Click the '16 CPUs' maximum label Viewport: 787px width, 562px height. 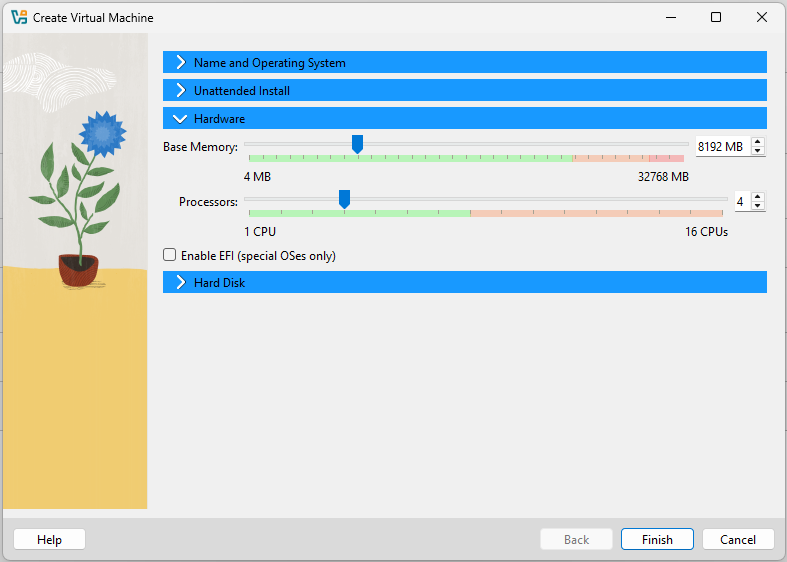click(x=706, y=232)
